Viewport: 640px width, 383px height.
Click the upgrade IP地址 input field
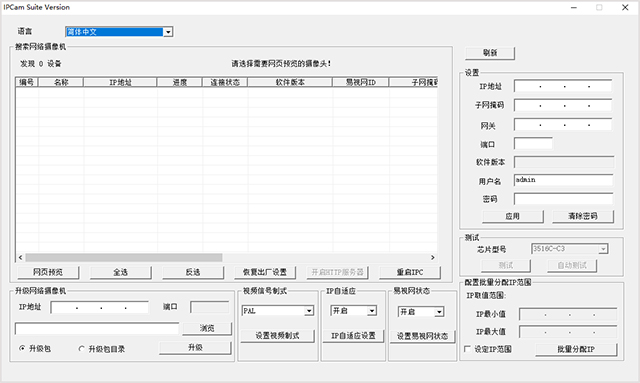[x=100, y=307]
